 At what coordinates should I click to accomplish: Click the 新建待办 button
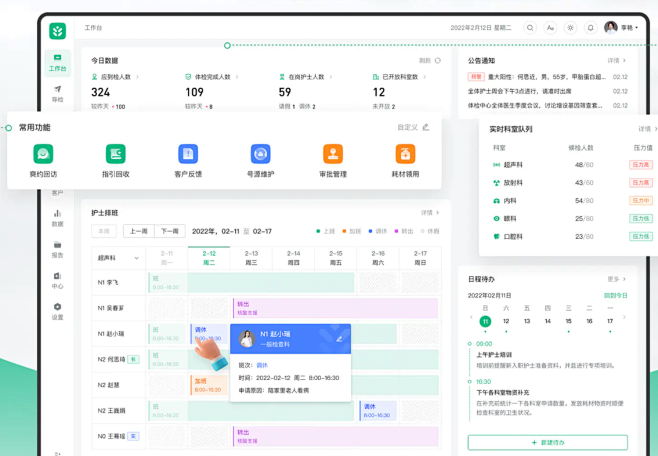547,442
